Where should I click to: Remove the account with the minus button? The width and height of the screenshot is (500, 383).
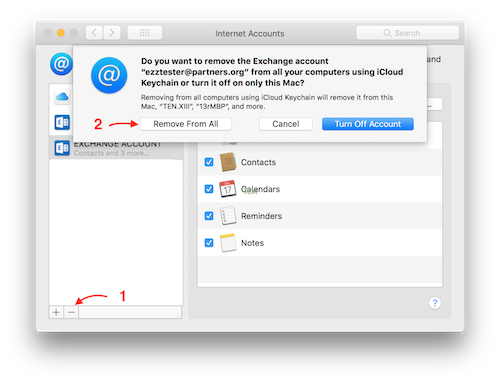coord(71,312)
